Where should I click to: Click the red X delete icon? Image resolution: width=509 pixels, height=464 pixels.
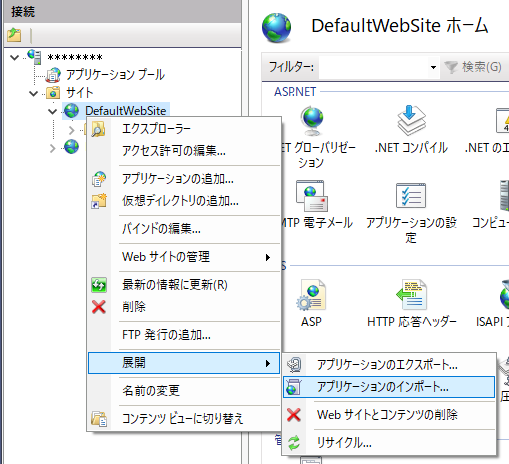click(x=99, y=307)
